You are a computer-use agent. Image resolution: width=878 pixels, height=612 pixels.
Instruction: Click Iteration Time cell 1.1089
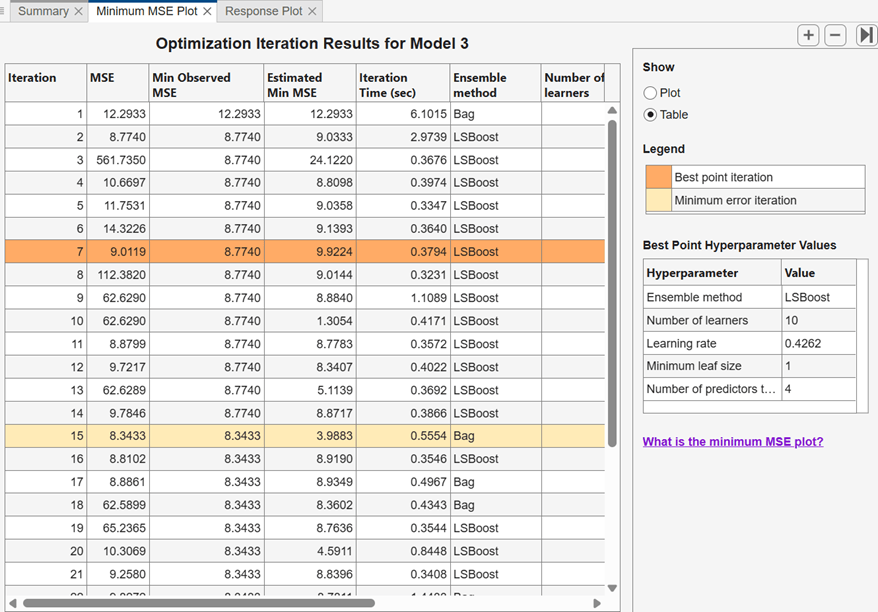[403, 297]
